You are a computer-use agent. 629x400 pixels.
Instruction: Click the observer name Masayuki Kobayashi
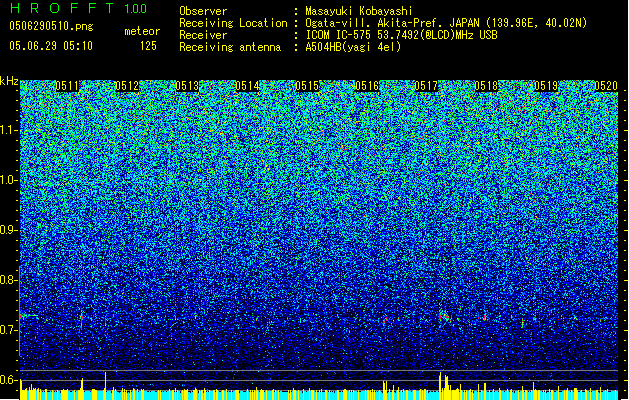[359, 11]
